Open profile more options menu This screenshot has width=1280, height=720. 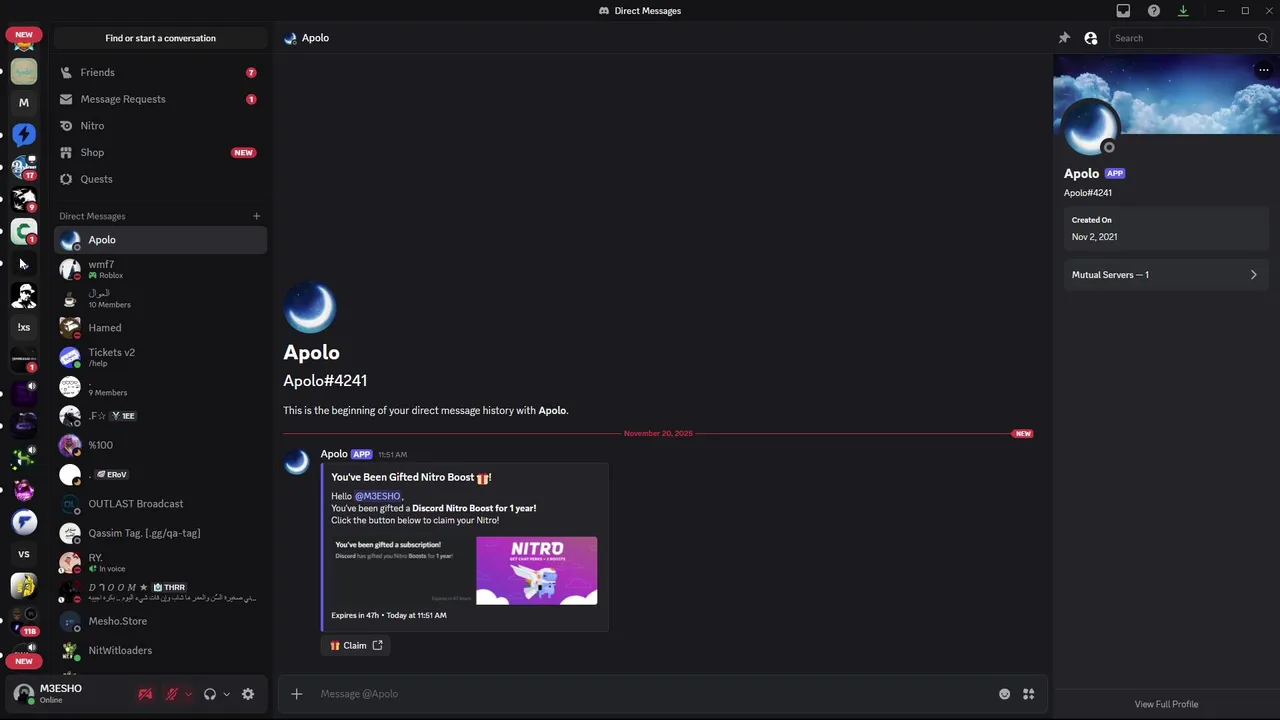tap(1264, 70)
